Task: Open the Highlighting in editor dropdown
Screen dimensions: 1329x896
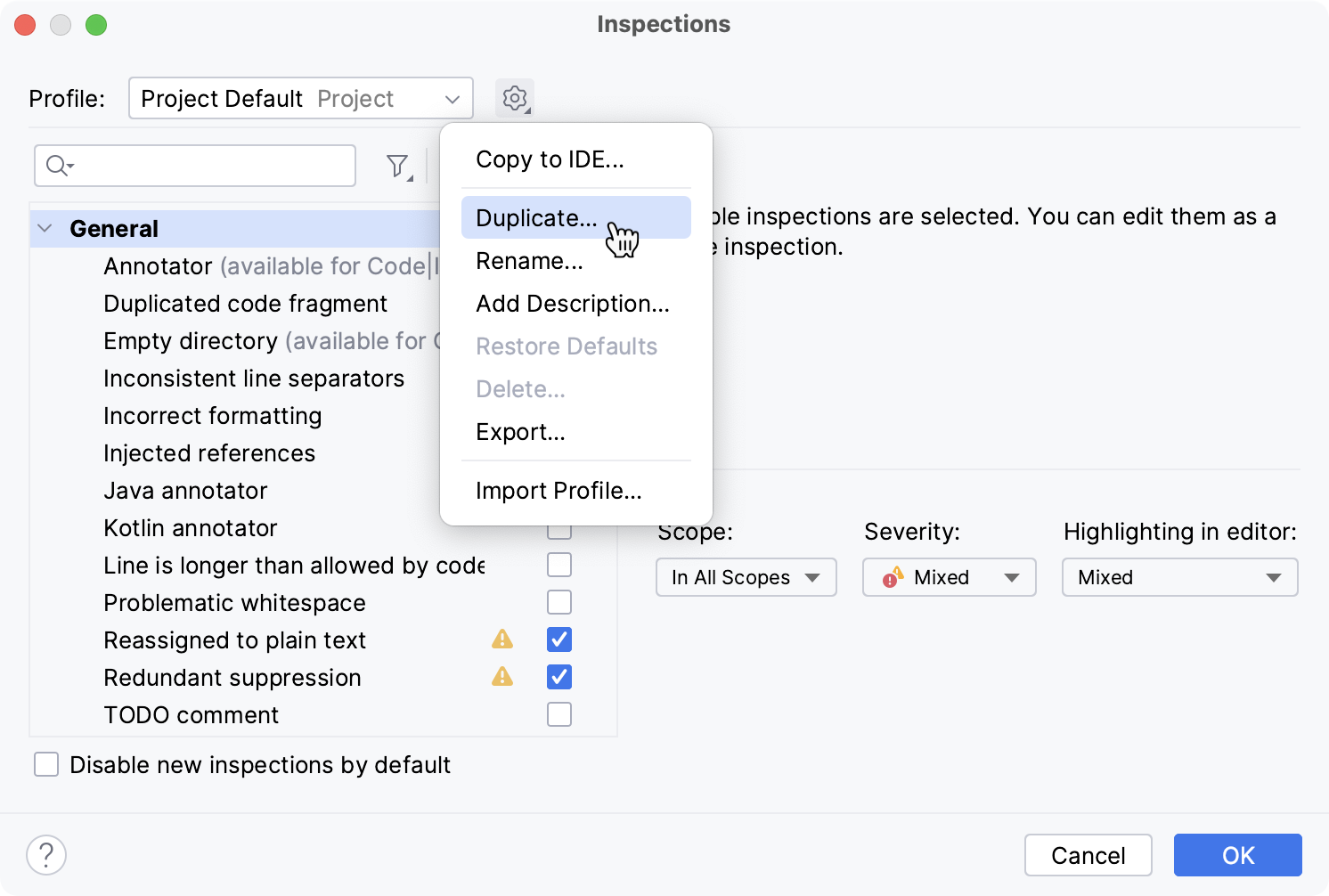Action: pyautogui.click(x=1179, y=577)
